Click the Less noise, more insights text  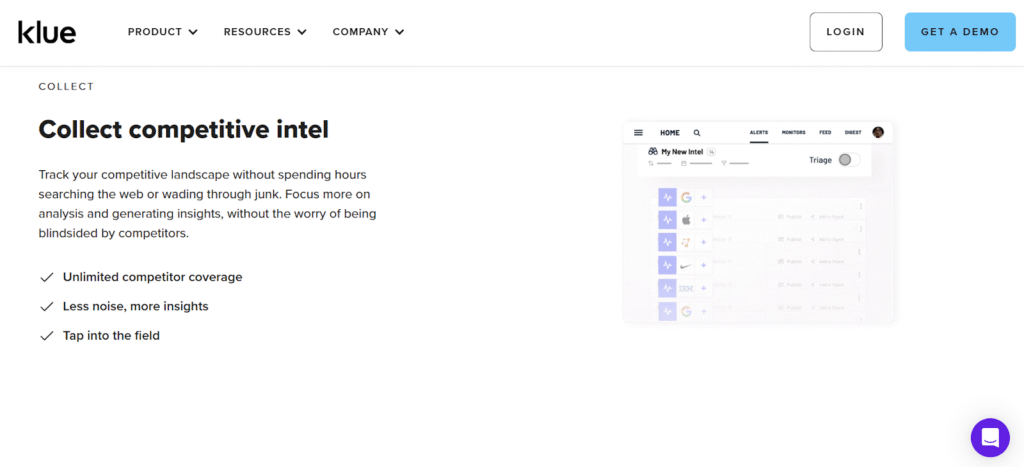(x=136, y=306)
